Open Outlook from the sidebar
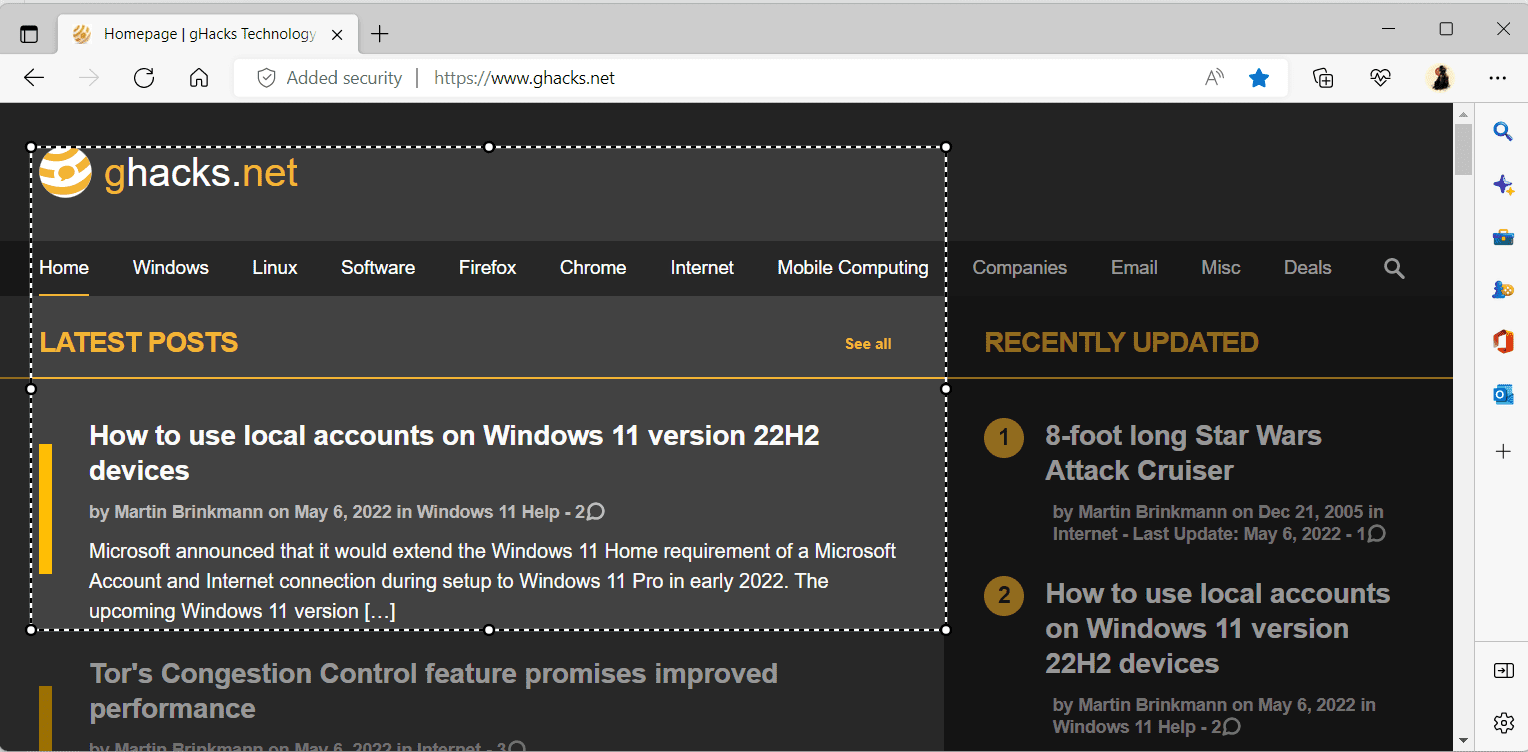1528x752 pixels. 1503,394
